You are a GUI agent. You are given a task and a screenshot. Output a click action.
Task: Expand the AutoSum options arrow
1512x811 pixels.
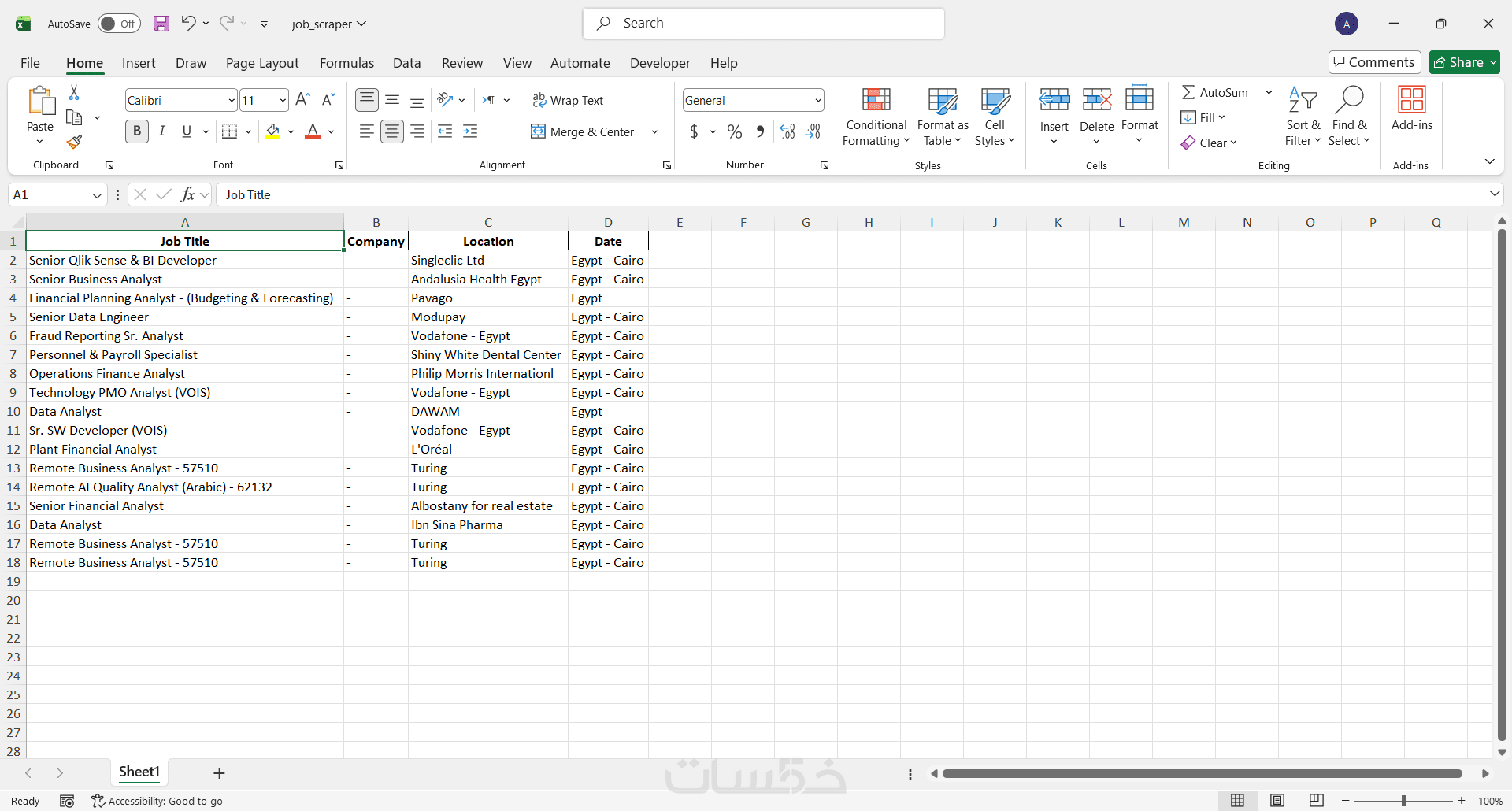coord(1269,92)
